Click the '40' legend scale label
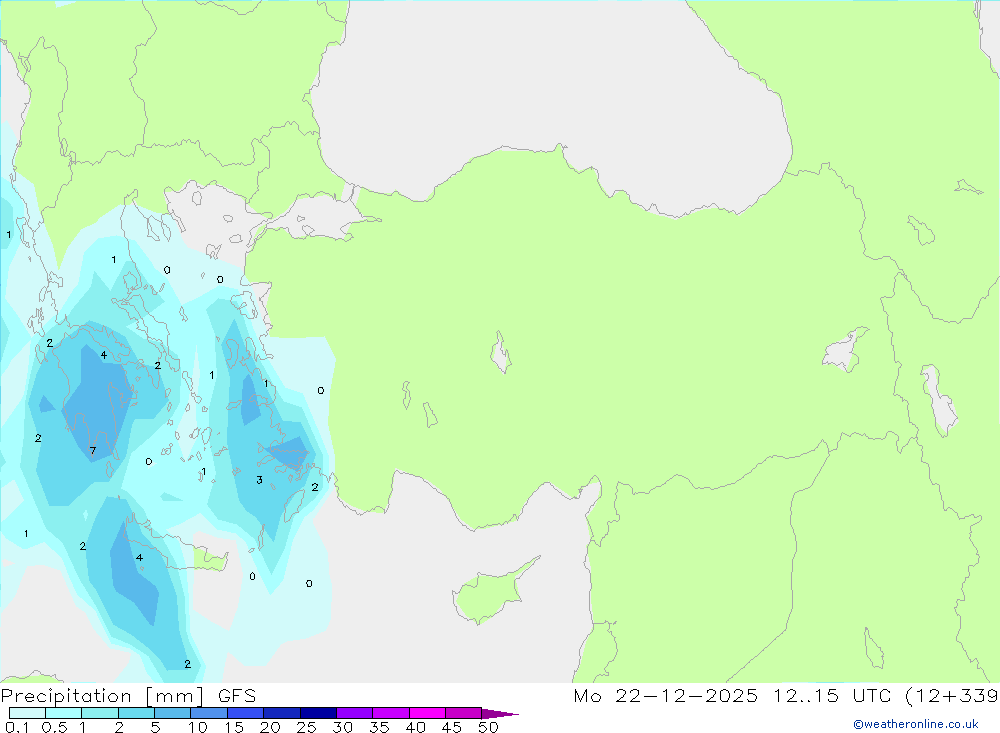Image resolution: width=1000 pixels, height=733 pixels. (416, 727)
